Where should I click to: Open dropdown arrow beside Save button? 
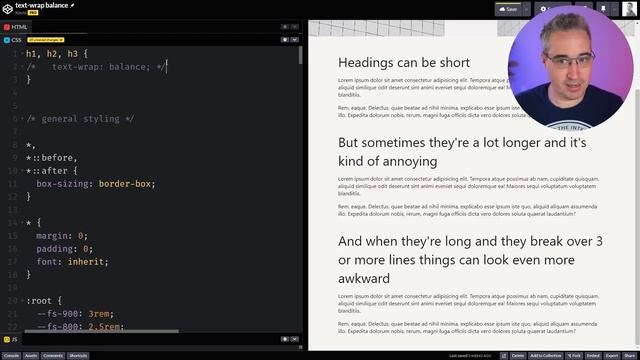coord(527,9)
